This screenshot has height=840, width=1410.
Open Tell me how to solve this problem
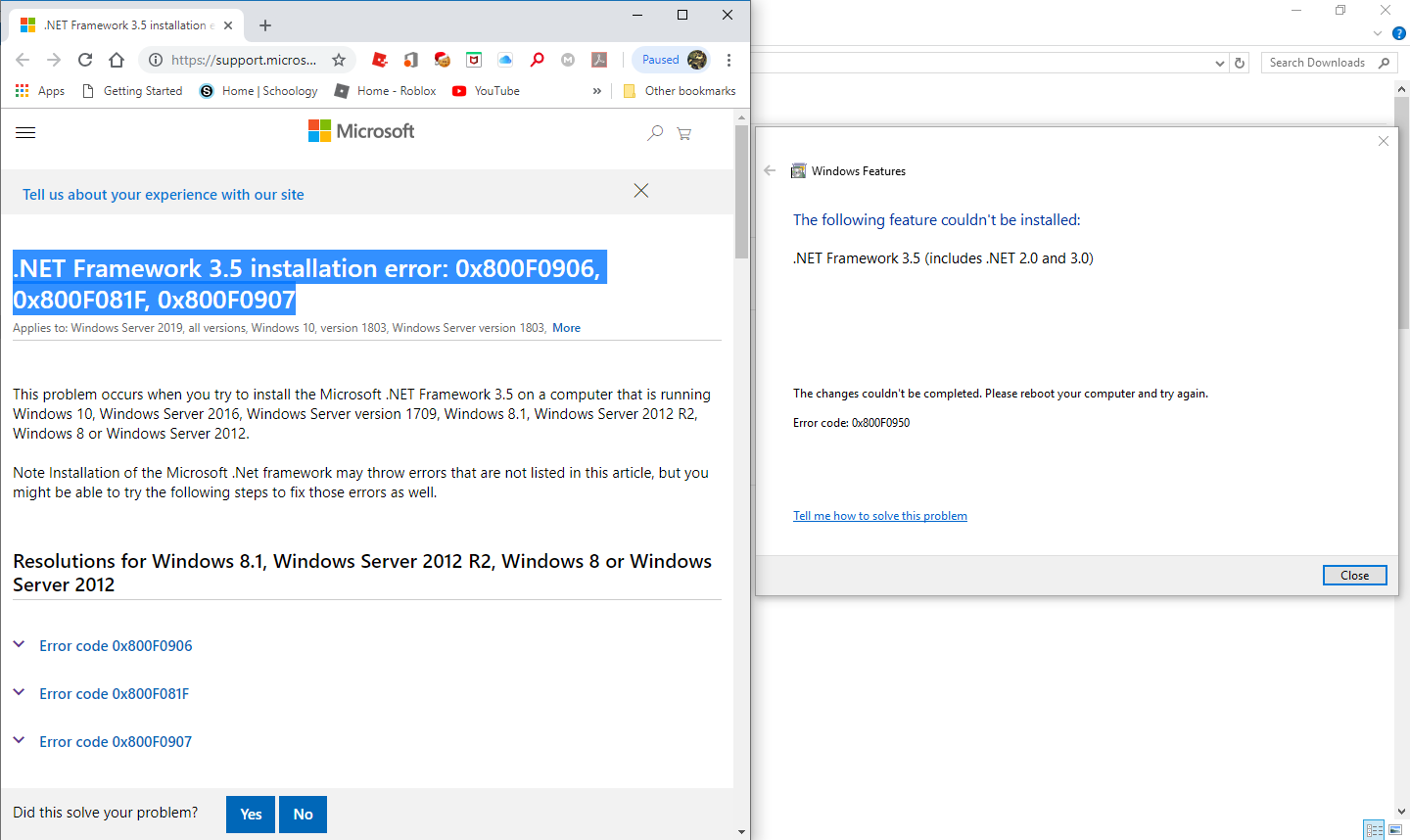880,516
